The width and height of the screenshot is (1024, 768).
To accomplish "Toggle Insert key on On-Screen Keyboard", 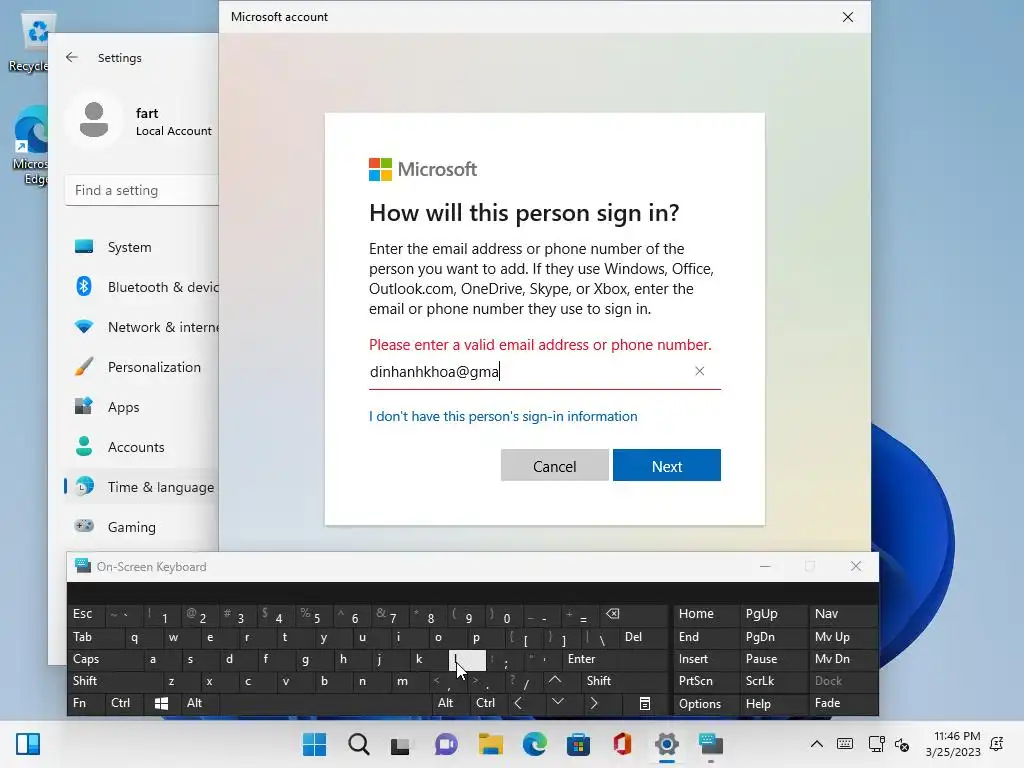I will point(706,659).
